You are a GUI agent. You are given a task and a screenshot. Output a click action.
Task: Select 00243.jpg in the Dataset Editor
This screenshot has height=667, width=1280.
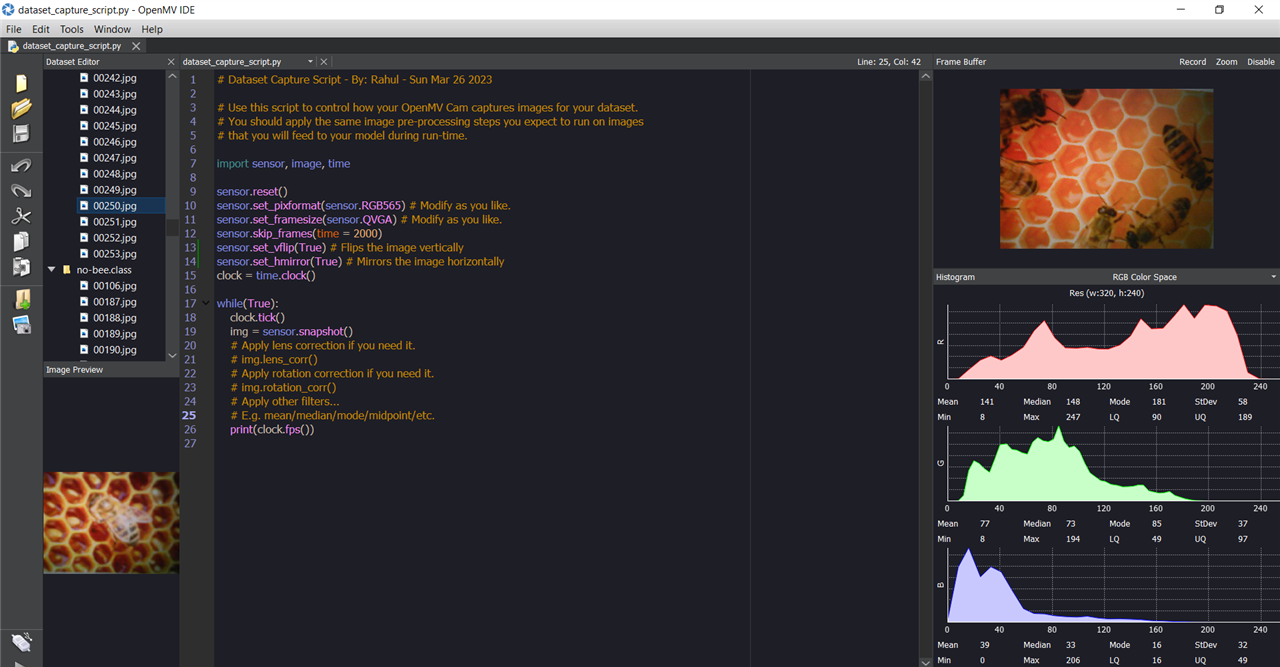114,94
